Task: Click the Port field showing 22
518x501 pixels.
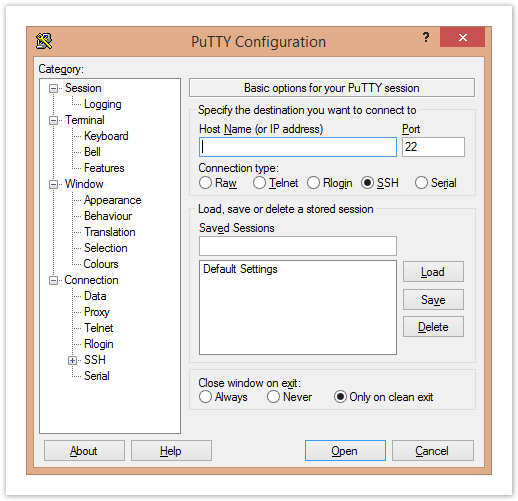Action: (433, 147)
